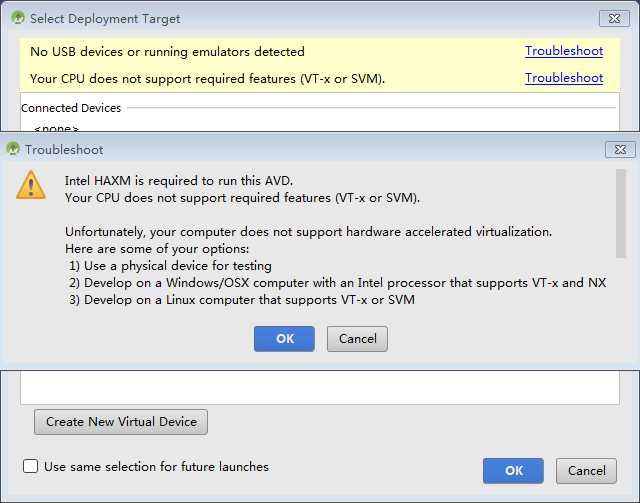Click 'No USB devices or running emulators detected' message

coord(167,51)
